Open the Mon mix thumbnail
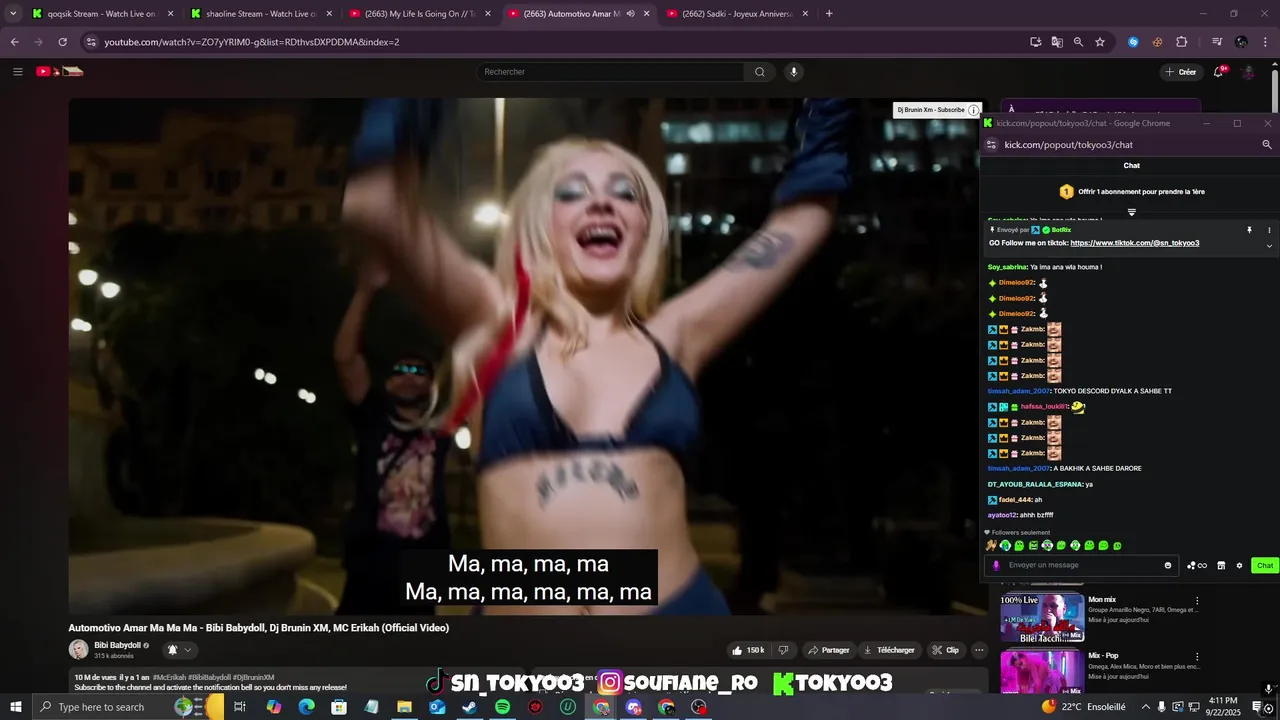This screenshot has width=1280, height=720. [1042, 618]
